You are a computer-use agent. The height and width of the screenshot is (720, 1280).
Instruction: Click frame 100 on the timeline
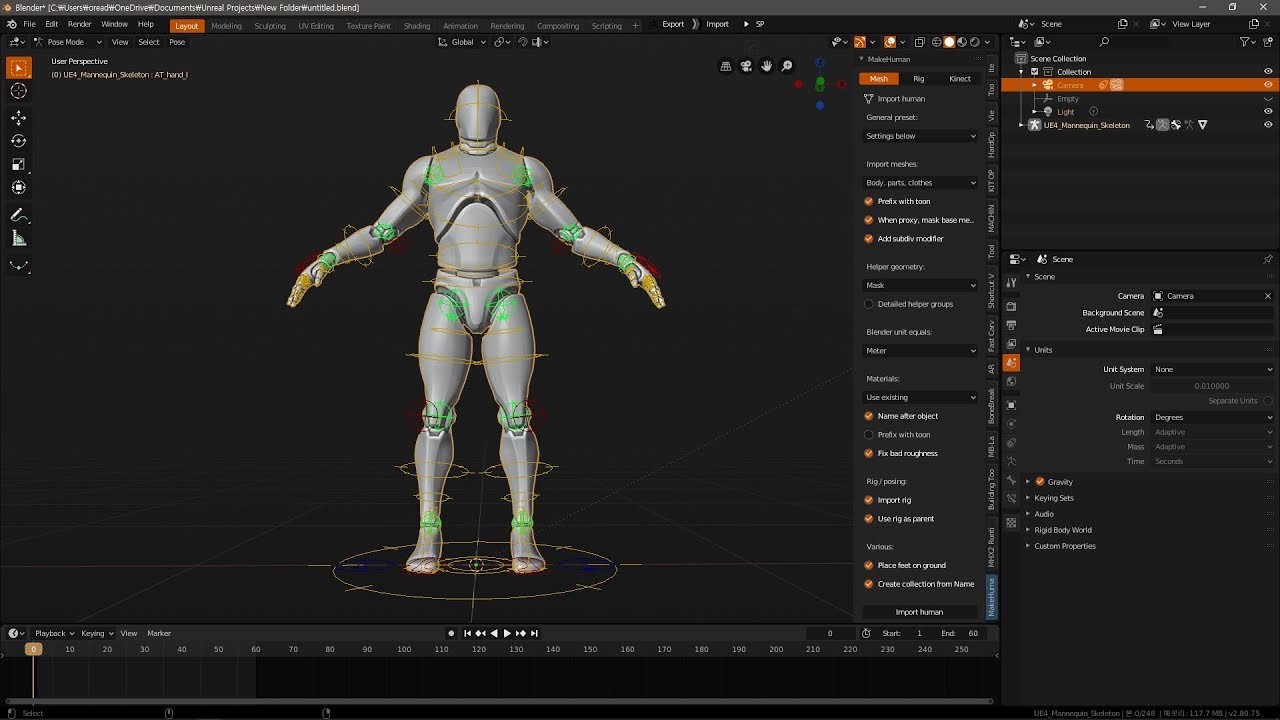click(x=404, y=649)
